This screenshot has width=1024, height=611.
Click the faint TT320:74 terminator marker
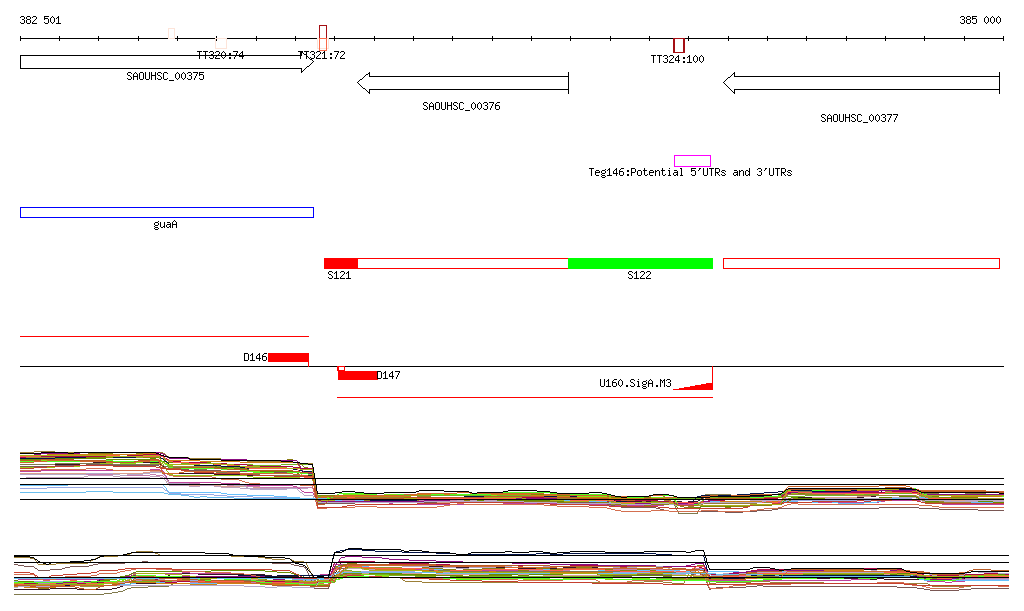pyautogui.click(x=221, y=43)
